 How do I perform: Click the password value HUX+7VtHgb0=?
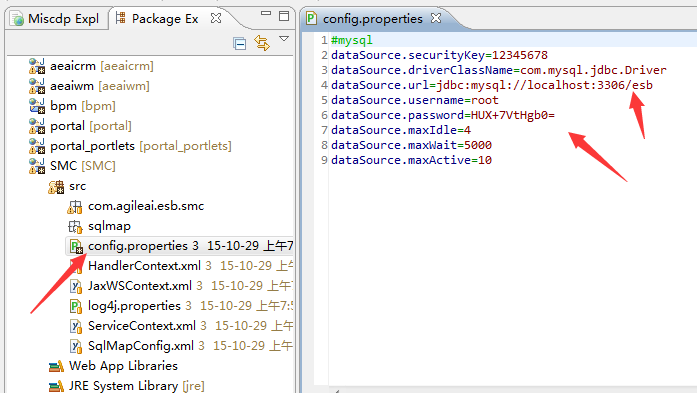(x=513, y=115)
